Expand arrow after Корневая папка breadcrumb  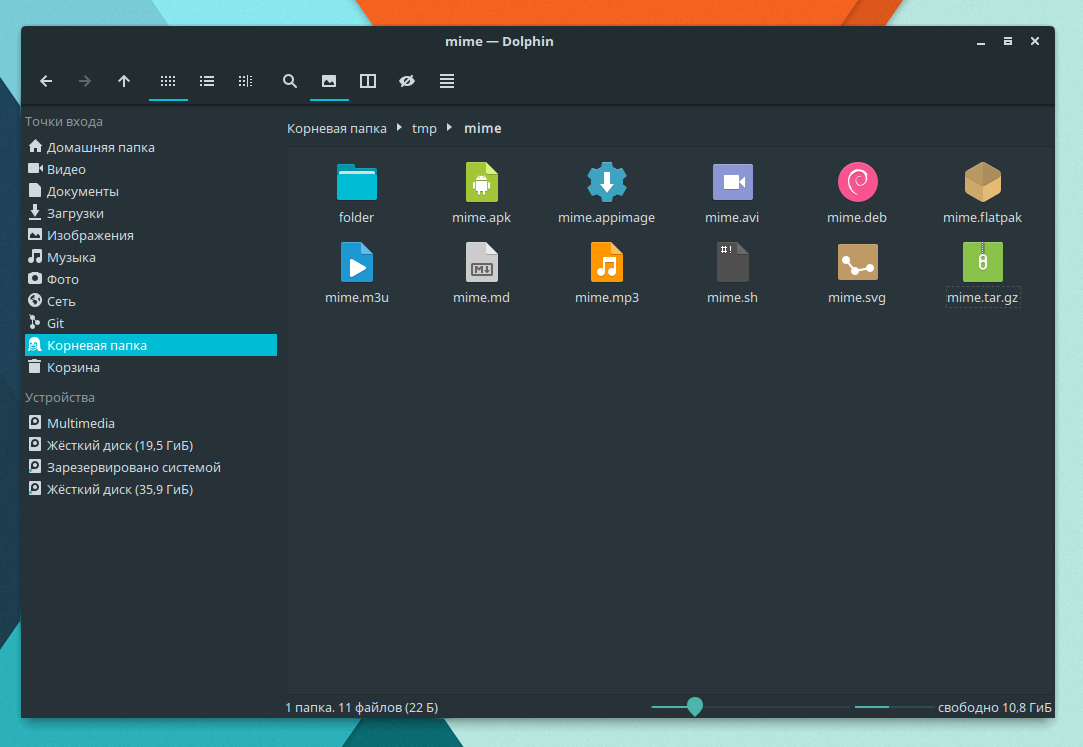[x=399, y=128]
